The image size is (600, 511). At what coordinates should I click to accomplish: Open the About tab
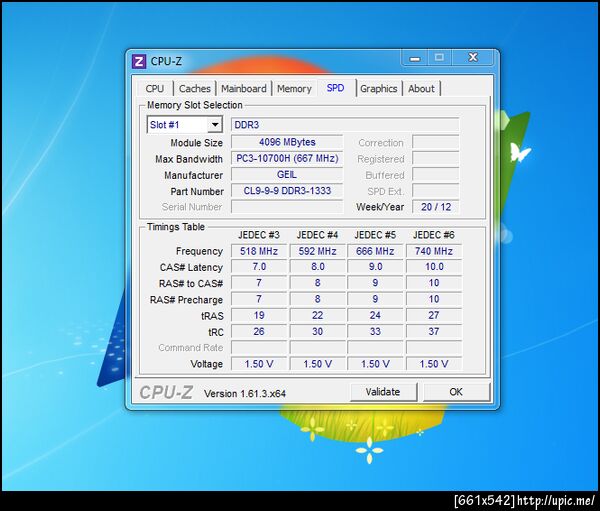coord(421,89)
